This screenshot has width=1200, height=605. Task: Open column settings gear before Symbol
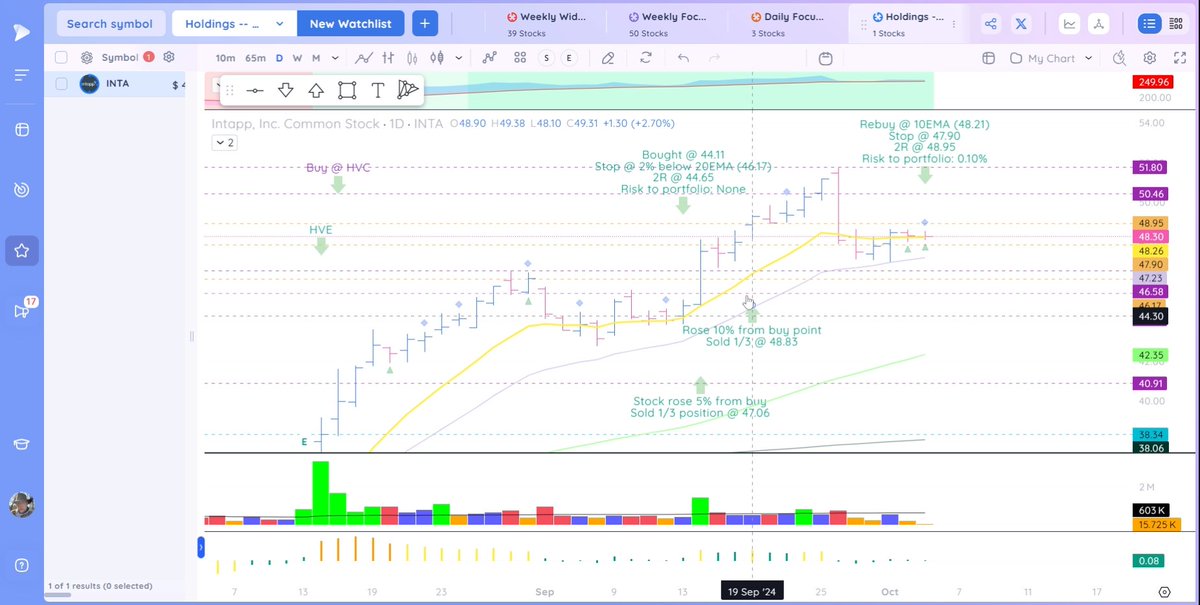coord(87,58)
